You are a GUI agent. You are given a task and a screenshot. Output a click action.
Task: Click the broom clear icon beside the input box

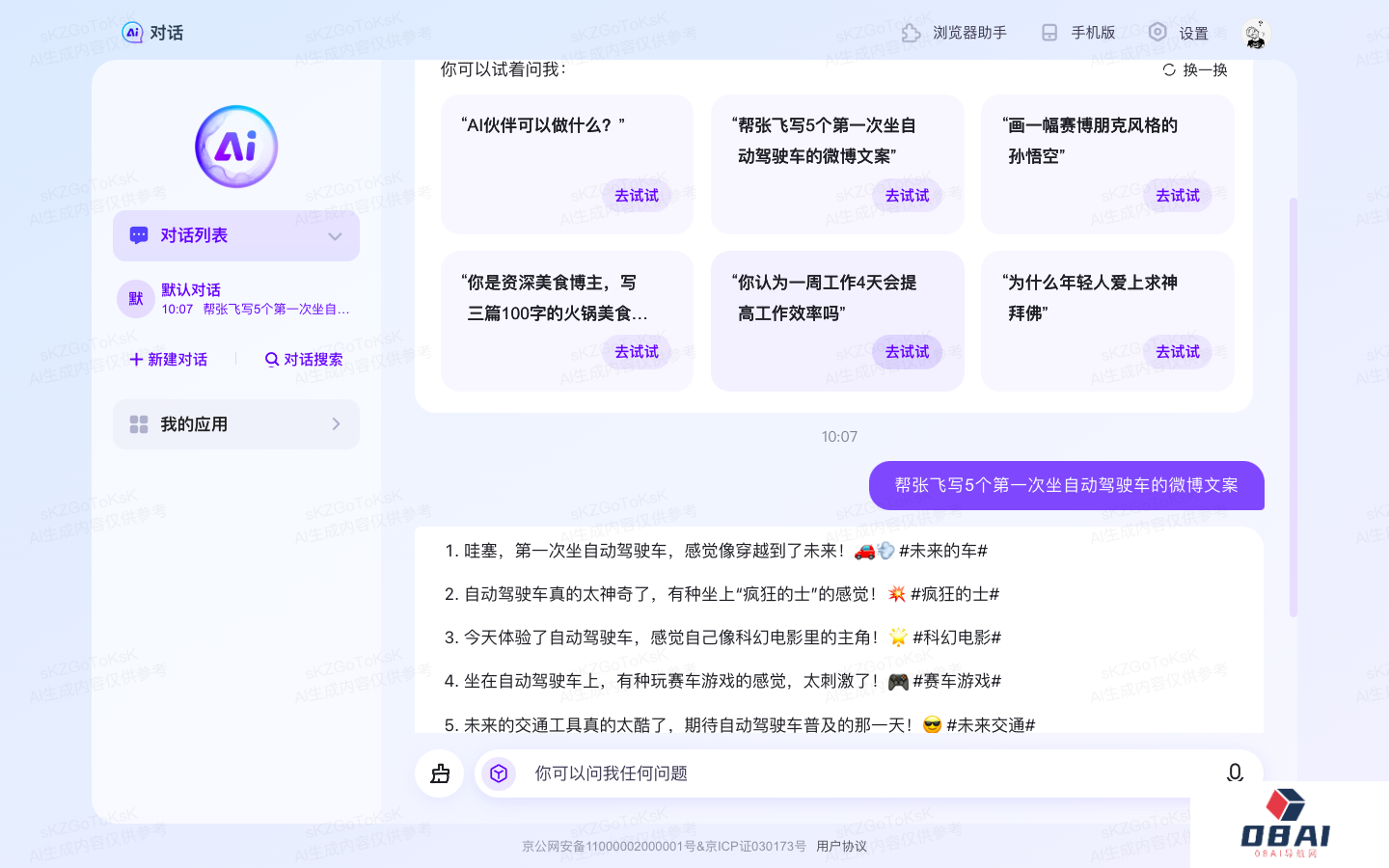(439, 773)
